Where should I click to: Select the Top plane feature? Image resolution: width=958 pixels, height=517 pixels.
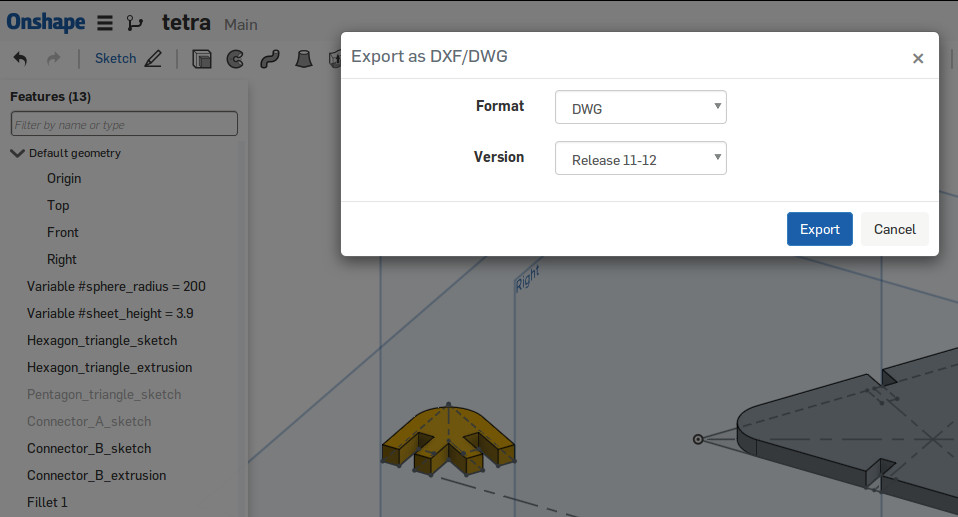click(x=58, y=205)
